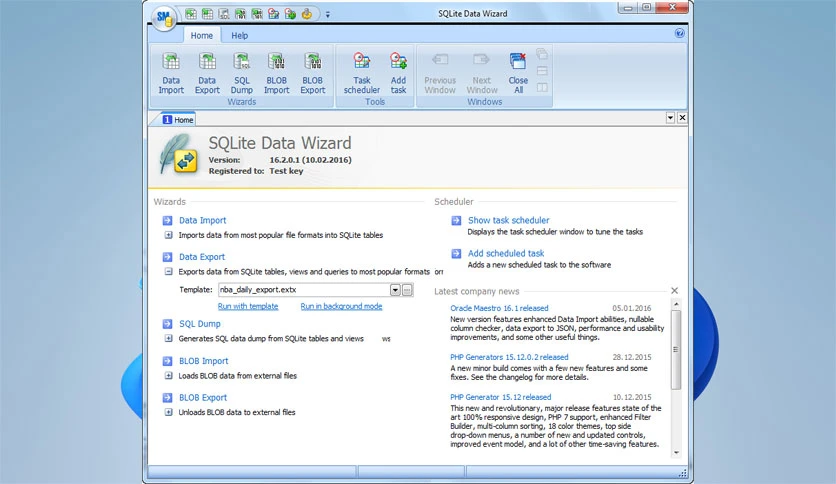Click Add task in the Tools group
Screen dimensions: 836x484
click(398, 74)
